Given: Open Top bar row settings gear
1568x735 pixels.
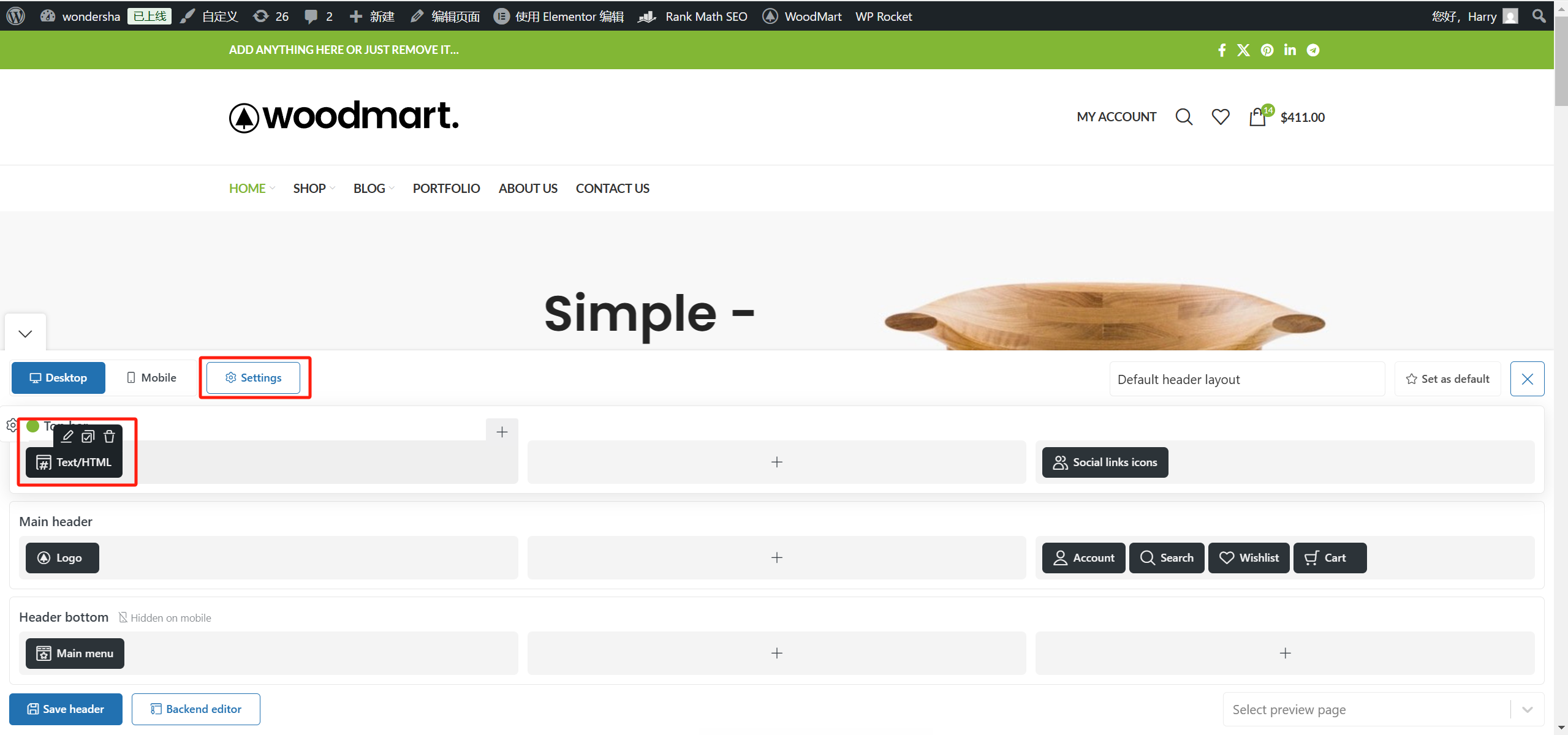Looking at the screenshot, I should [x=12, y=425].
